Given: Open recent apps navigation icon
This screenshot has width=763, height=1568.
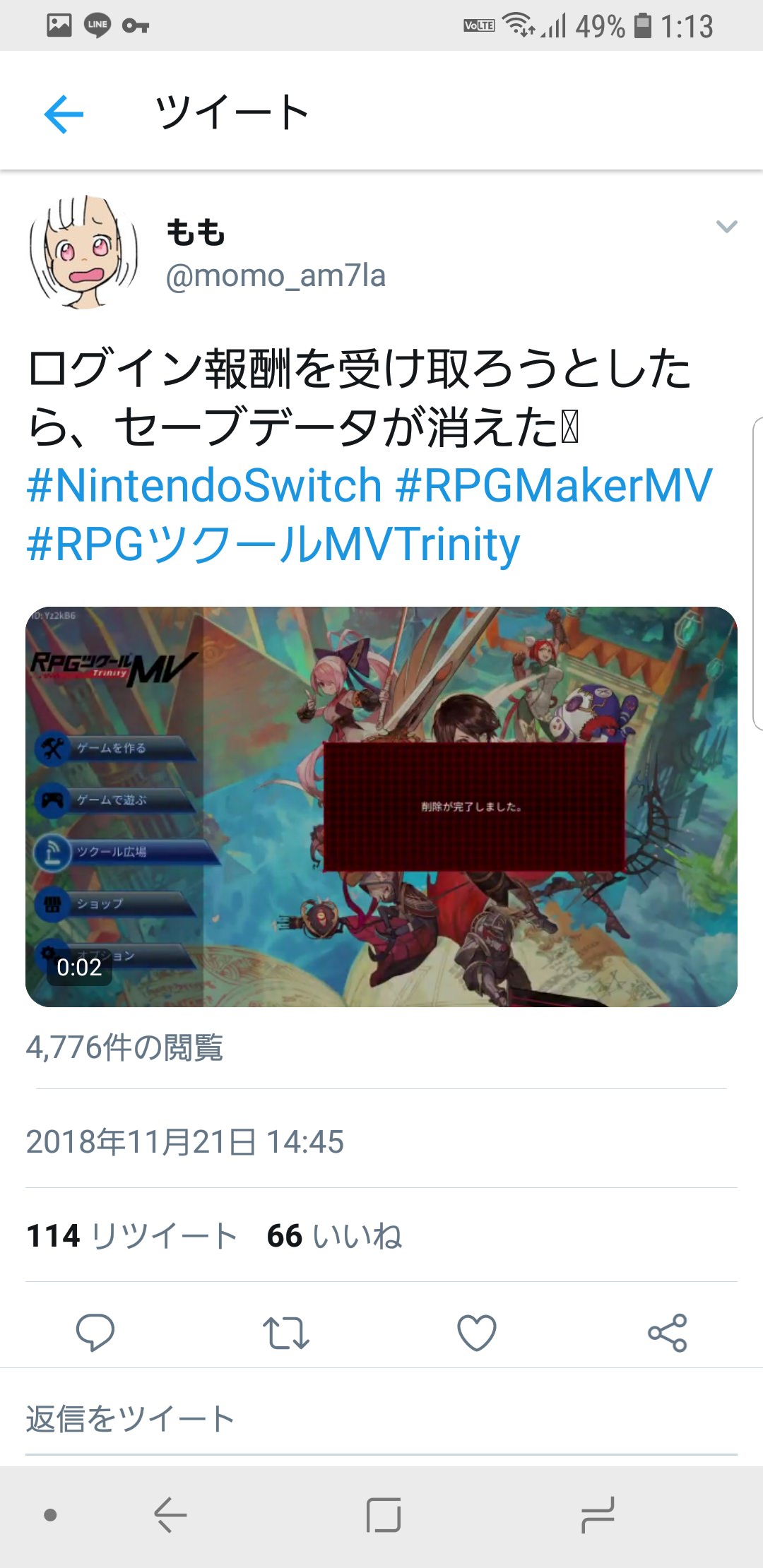Looking at the screenshot, I should [598, 1515].
